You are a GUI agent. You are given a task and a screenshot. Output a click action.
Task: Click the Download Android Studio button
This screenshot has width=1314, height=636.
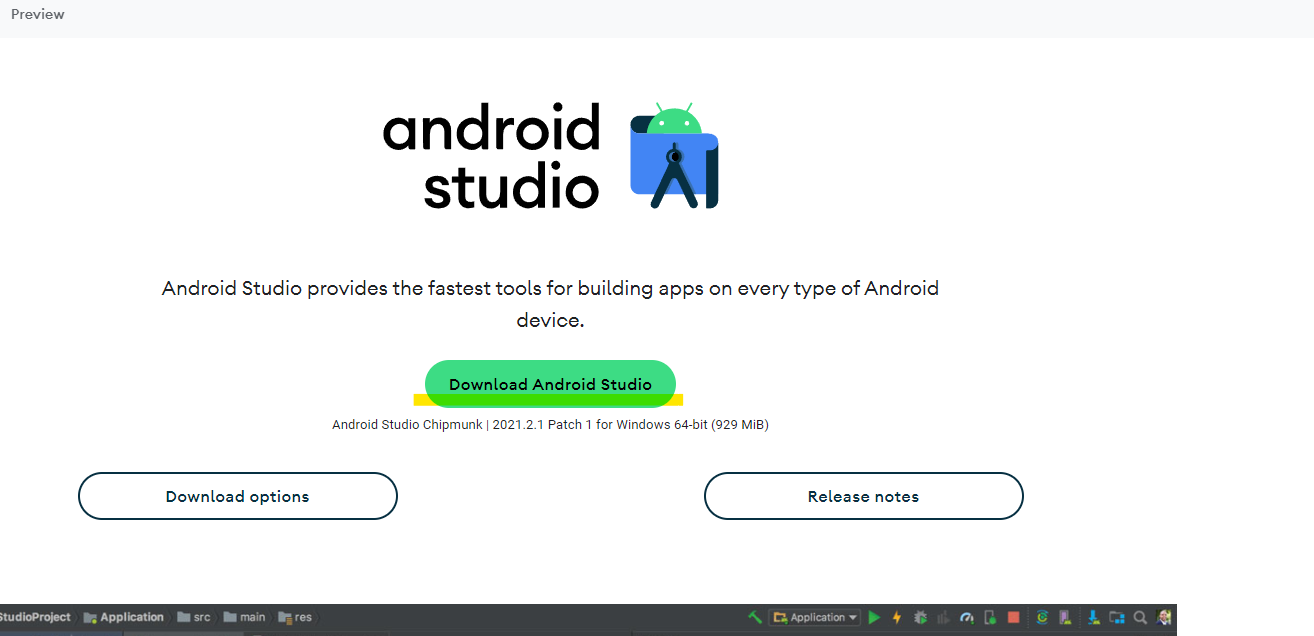[550, 384]
